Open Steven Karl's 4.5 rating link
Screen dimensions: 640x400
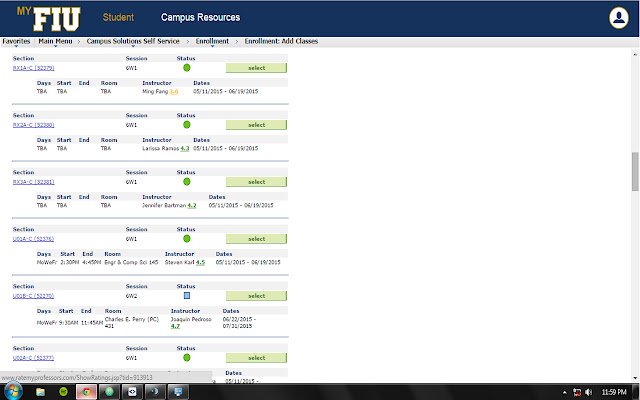pos(200,262)
